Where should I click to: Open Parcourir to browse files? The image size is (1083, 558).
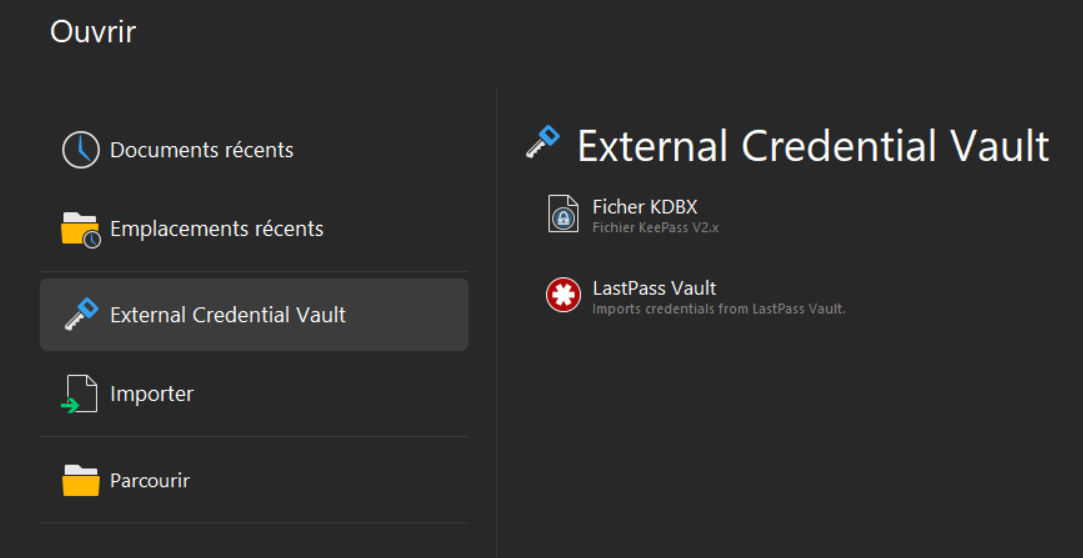149,480
